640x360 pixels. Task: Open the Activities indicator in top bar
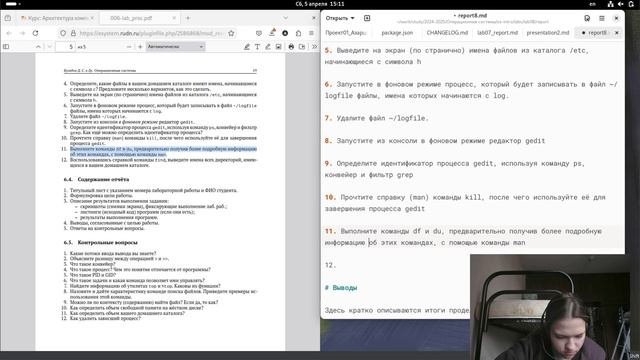point(13,4)
